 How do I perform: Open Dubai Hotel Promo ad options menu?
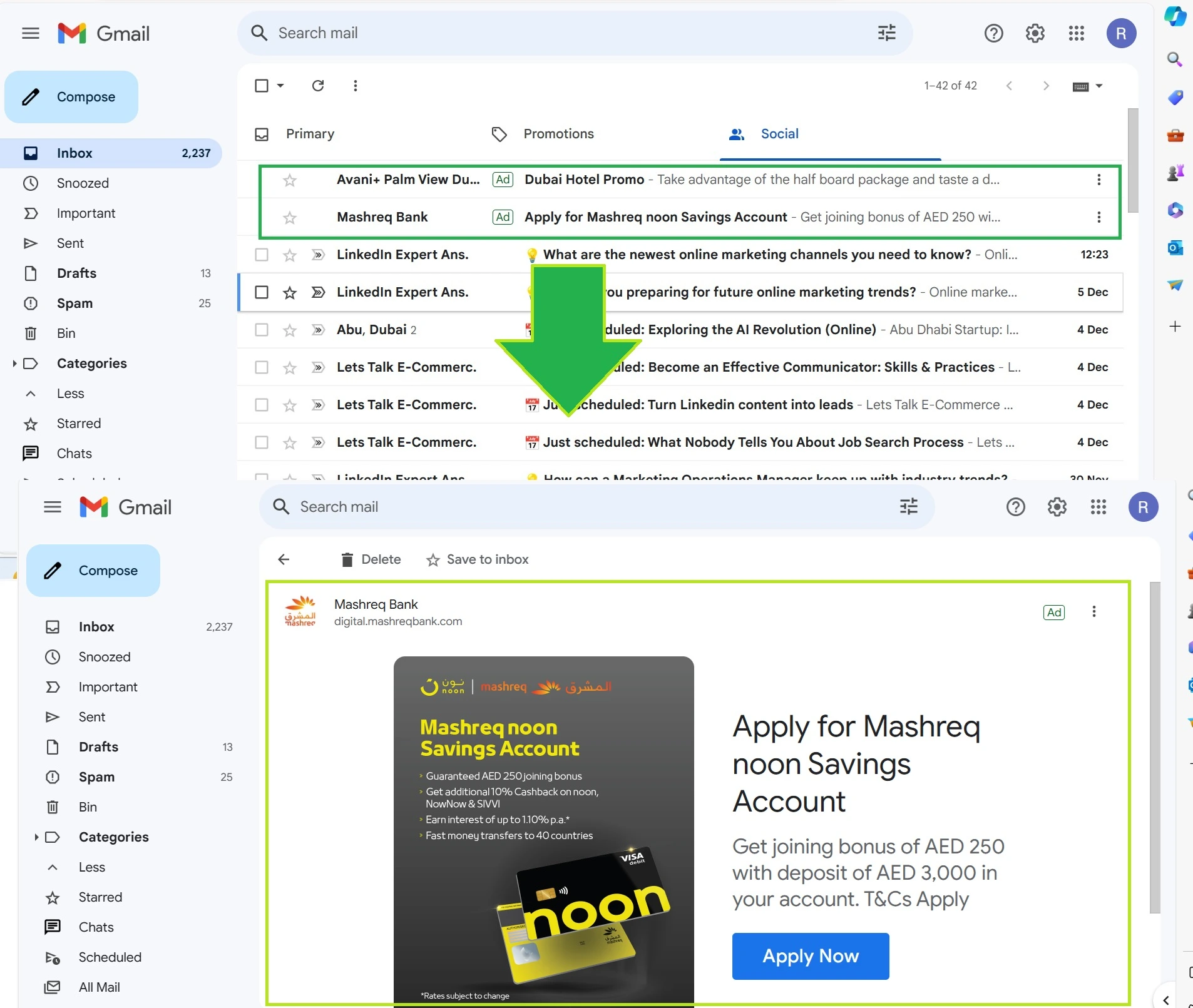(x=1098, y=180)
